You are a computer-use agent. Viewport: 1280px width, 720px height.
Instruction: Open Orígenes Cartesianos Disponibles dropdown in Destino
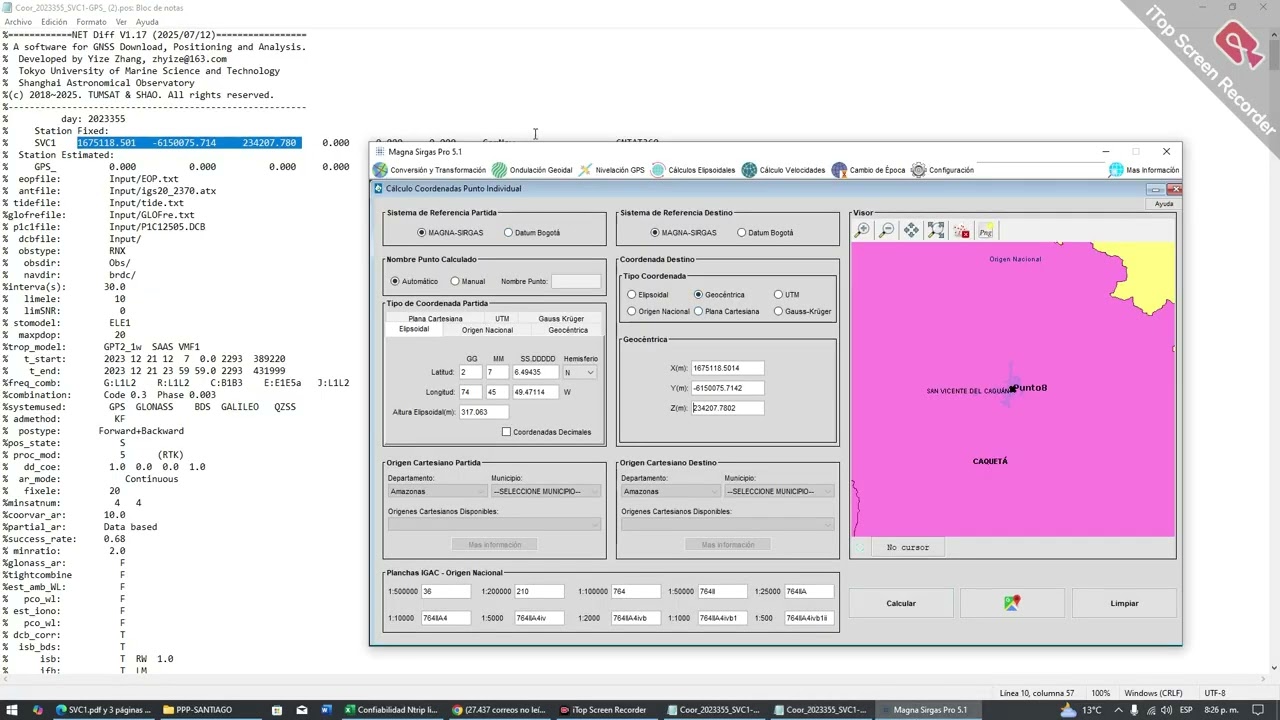tap(727, 524)
